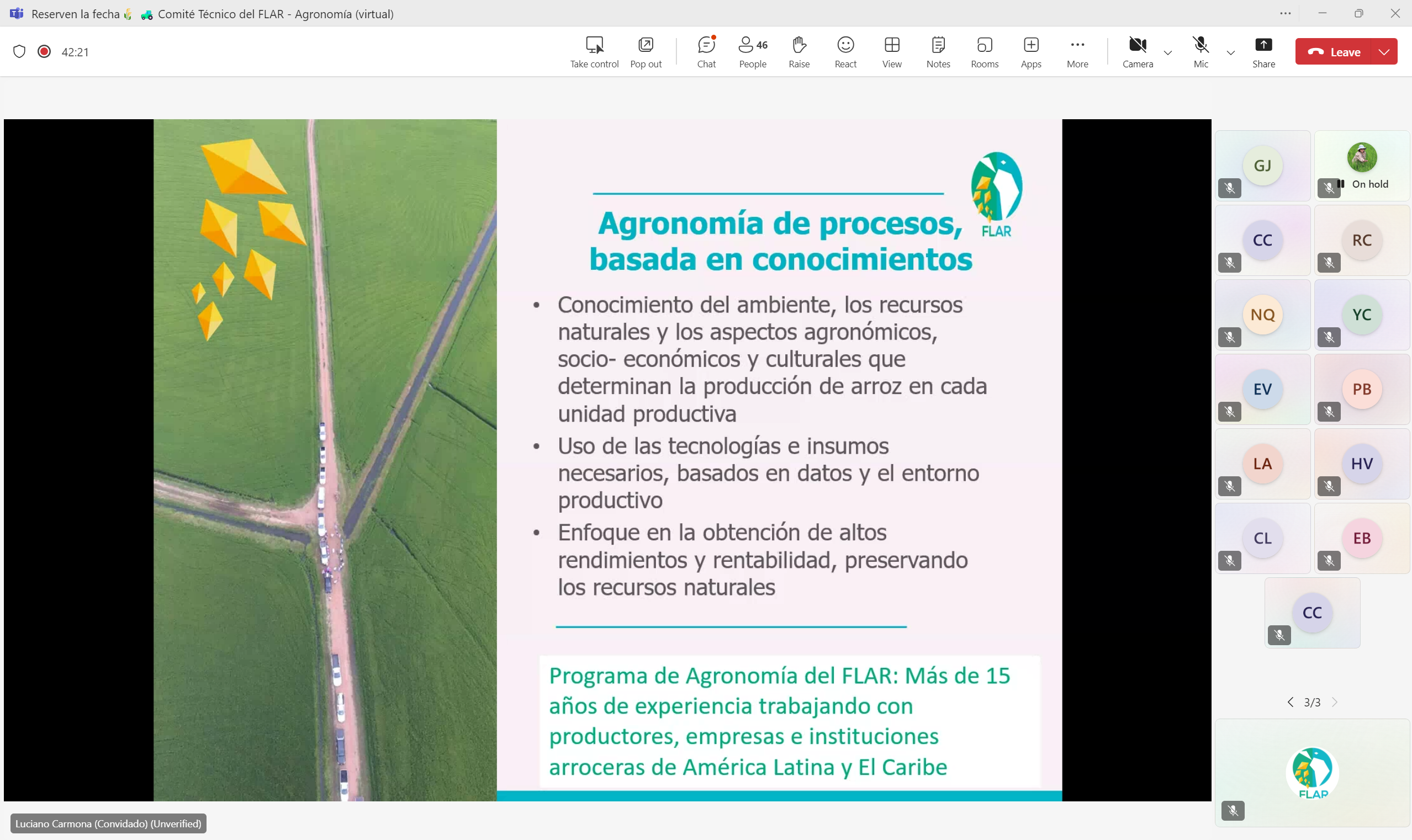
Task: Click the aerial rice field photo
Action: pyautogui.click(x=325, y=460)
